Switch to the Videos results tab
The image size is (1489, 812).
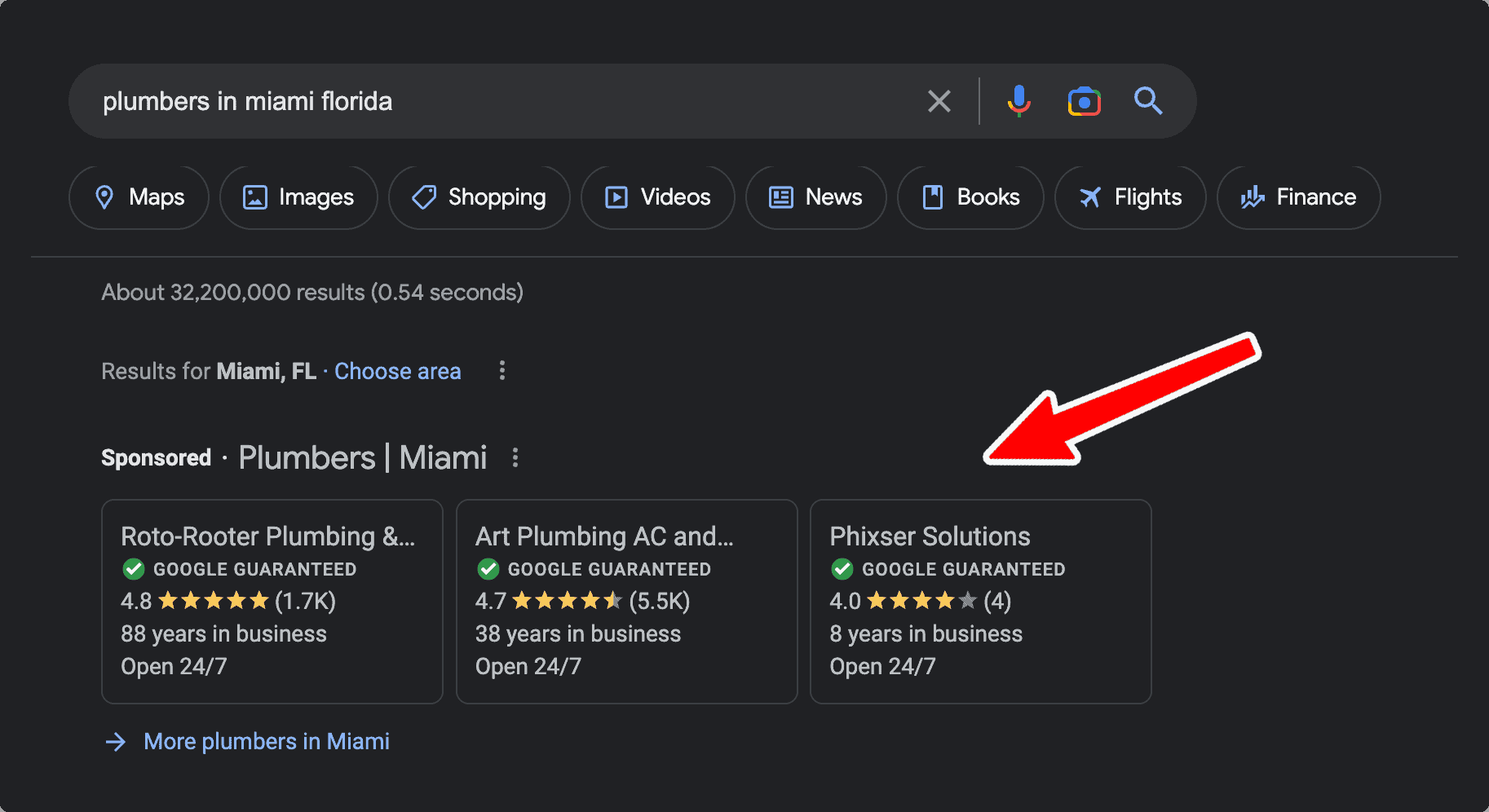point(658,197)
